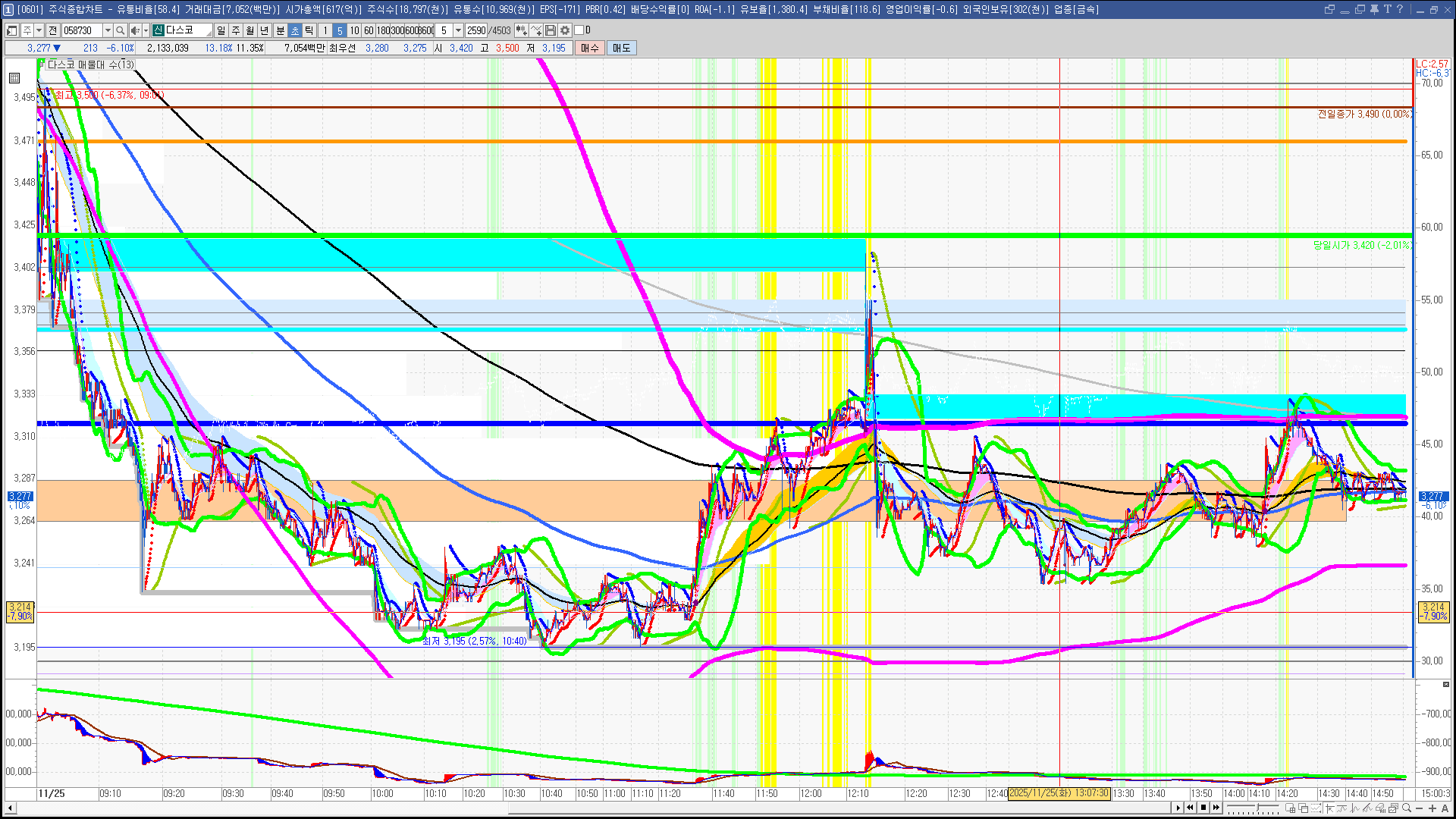Viewport: 1456px width, 819px height.
Task: Click the zoom-out minus icon at bottom right
Action: (x=1420, y=808)
